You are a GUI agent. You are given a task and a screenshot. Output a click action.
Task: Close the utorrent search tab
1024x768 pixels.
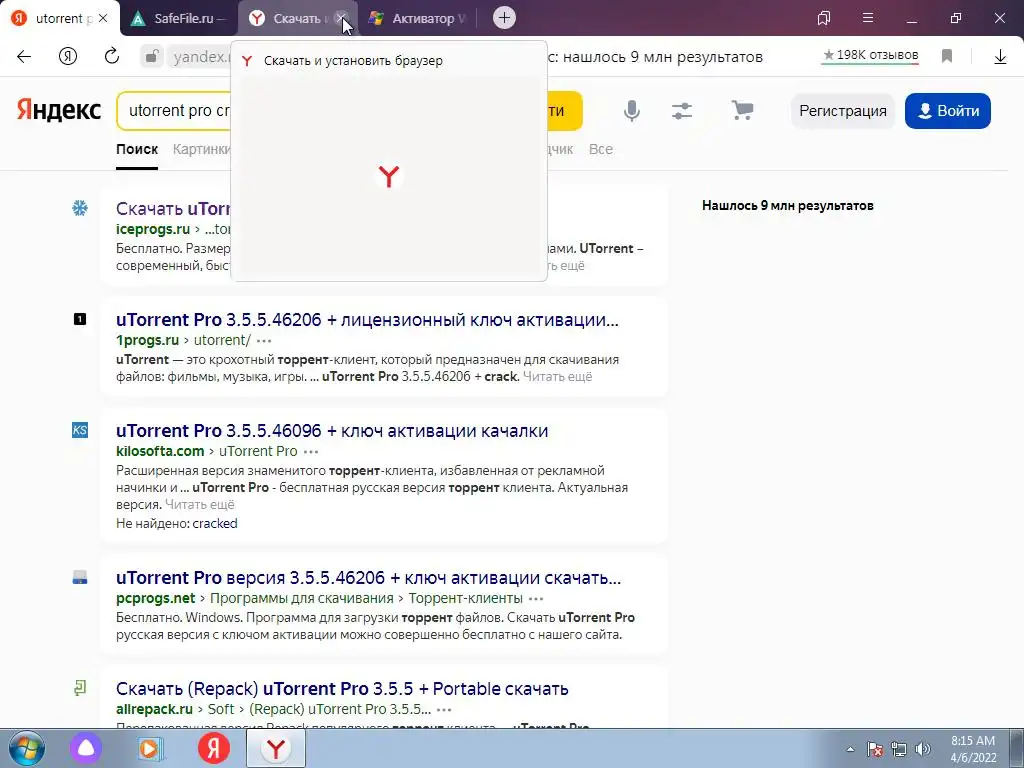103,18
